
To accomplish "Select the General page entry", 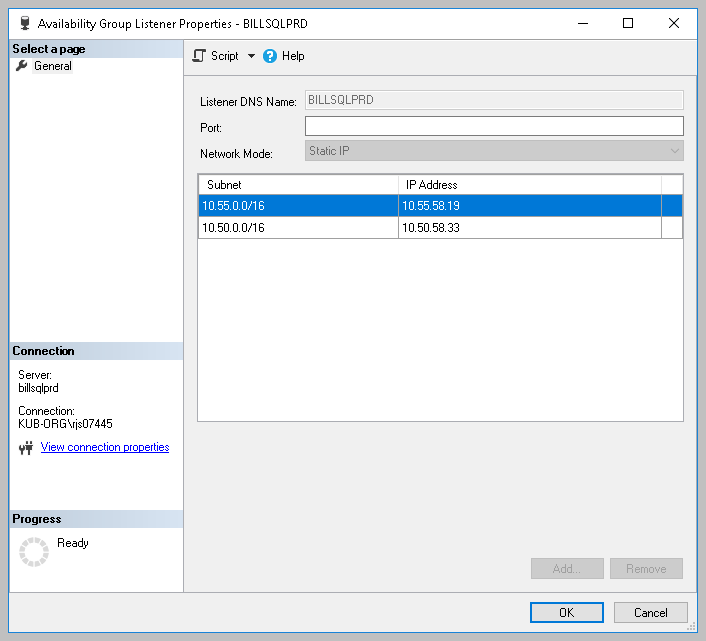I will [x=53, y=66].
